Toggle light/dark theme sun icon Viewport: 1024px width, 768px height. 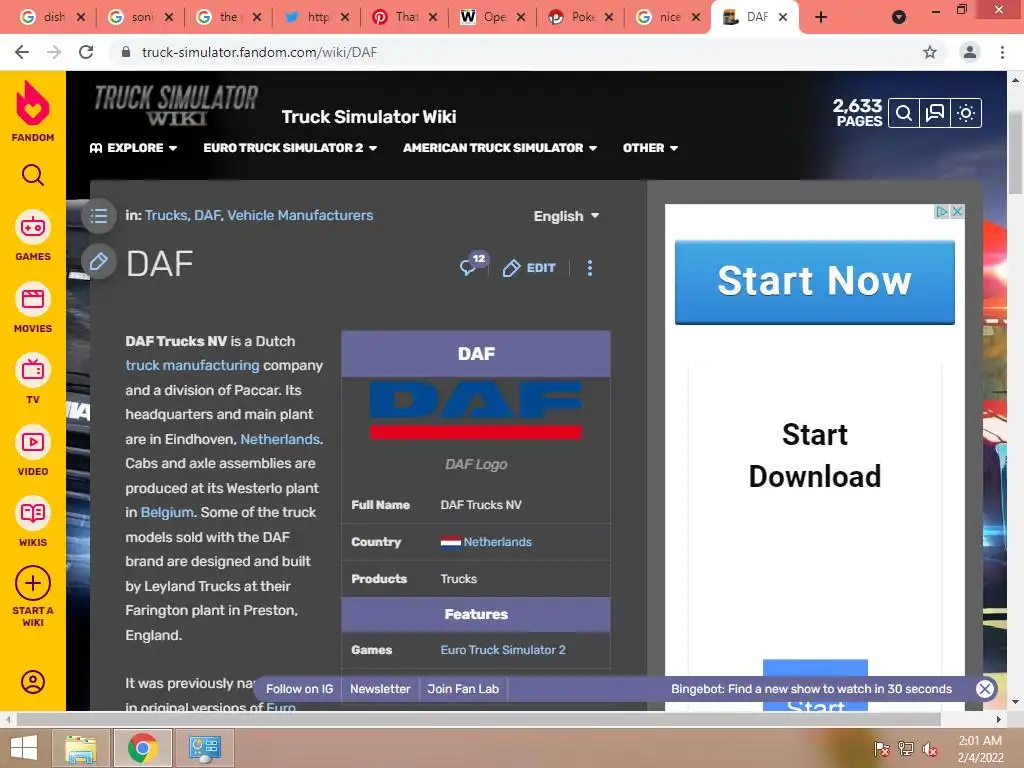tap(966, 114)
